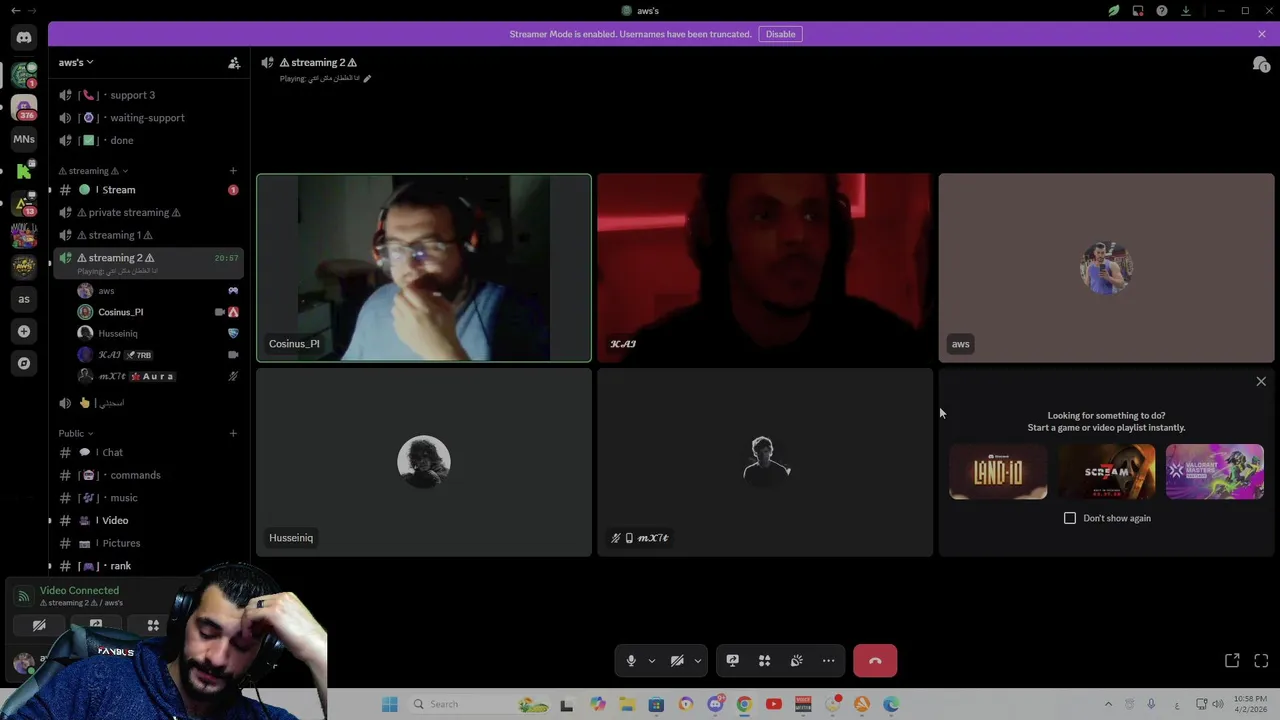1280x720 pixels.
Task: Open Discover servers compass icon
Action: [24, 363]
